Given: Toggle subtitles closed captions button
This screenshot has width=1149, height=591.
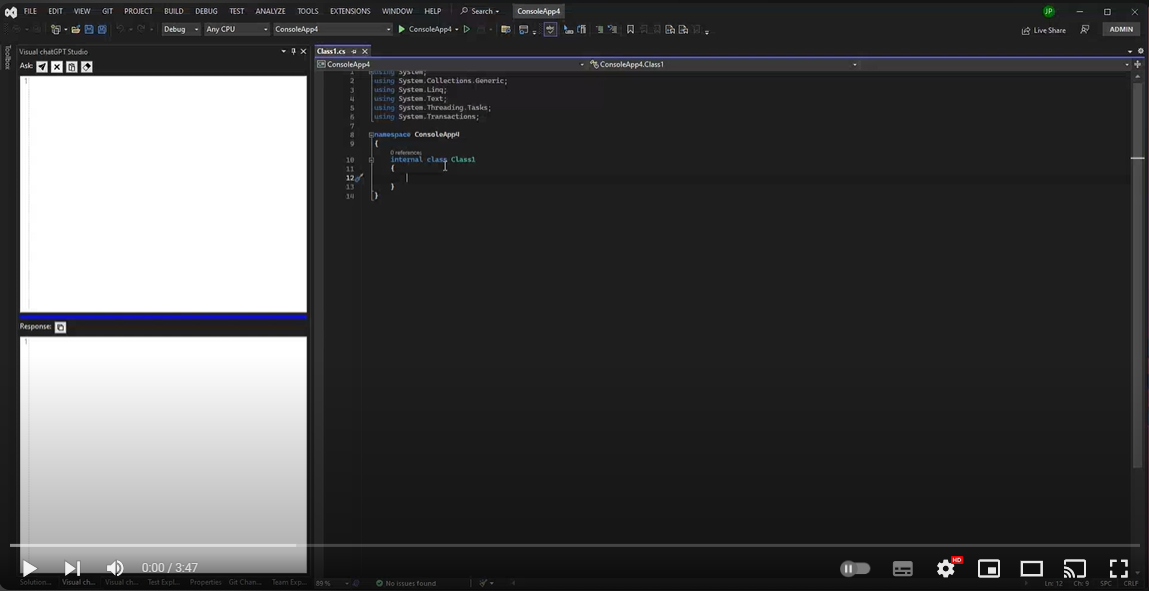Looking at the screenshot, I should [x=902, y=568].
